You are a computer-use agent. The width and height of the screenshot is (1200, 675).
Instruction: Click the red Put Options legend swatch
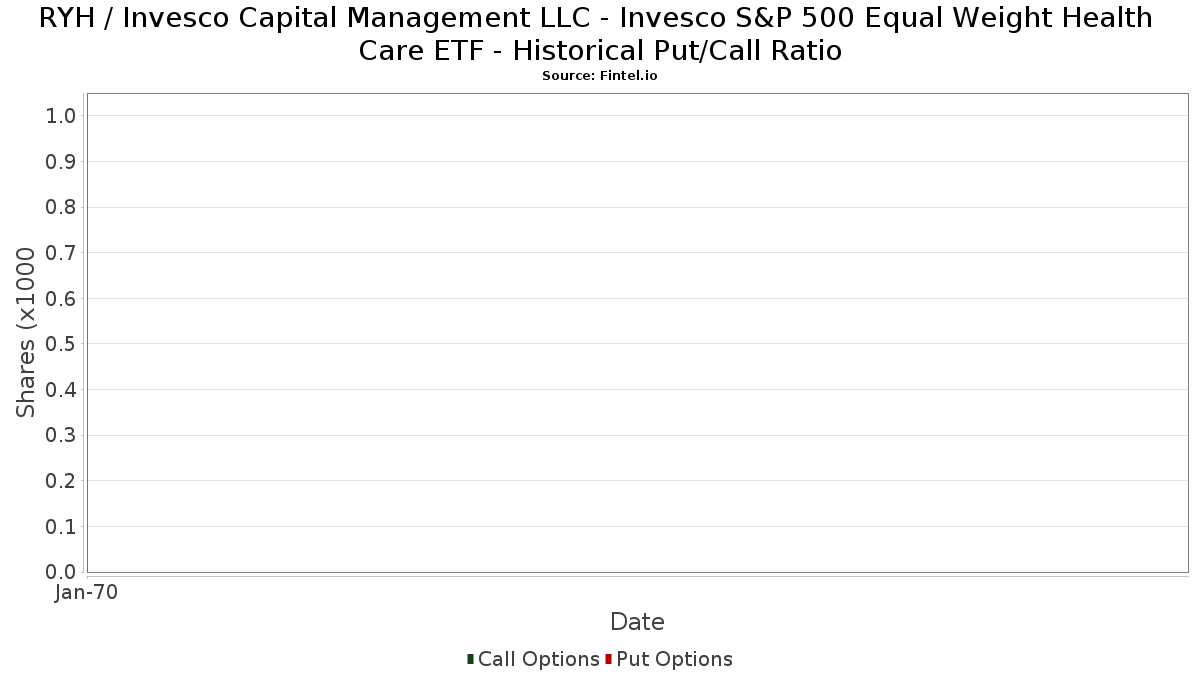(608, 659)
